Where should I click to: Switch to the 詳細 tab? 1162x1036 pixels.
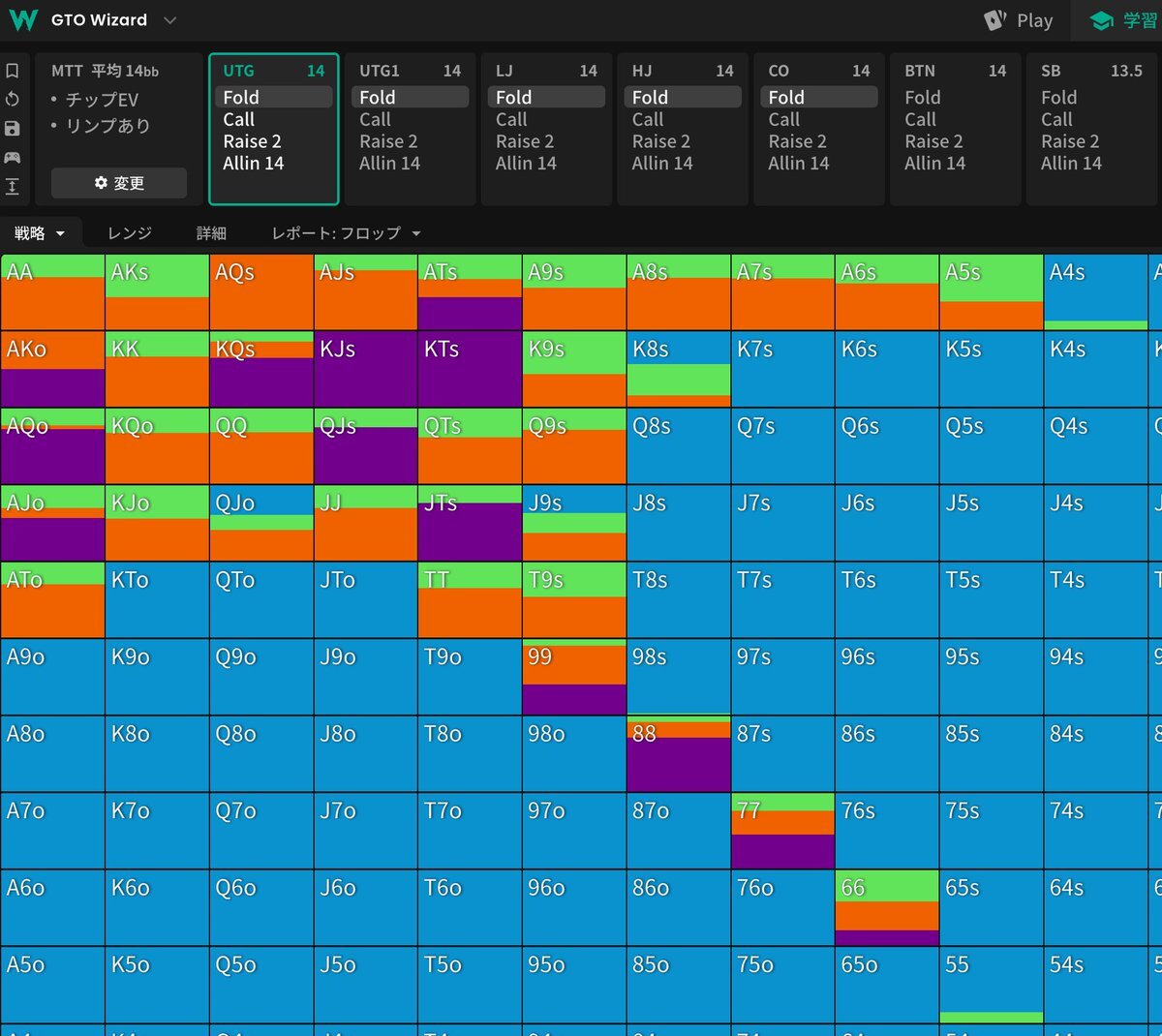[211, 233]
